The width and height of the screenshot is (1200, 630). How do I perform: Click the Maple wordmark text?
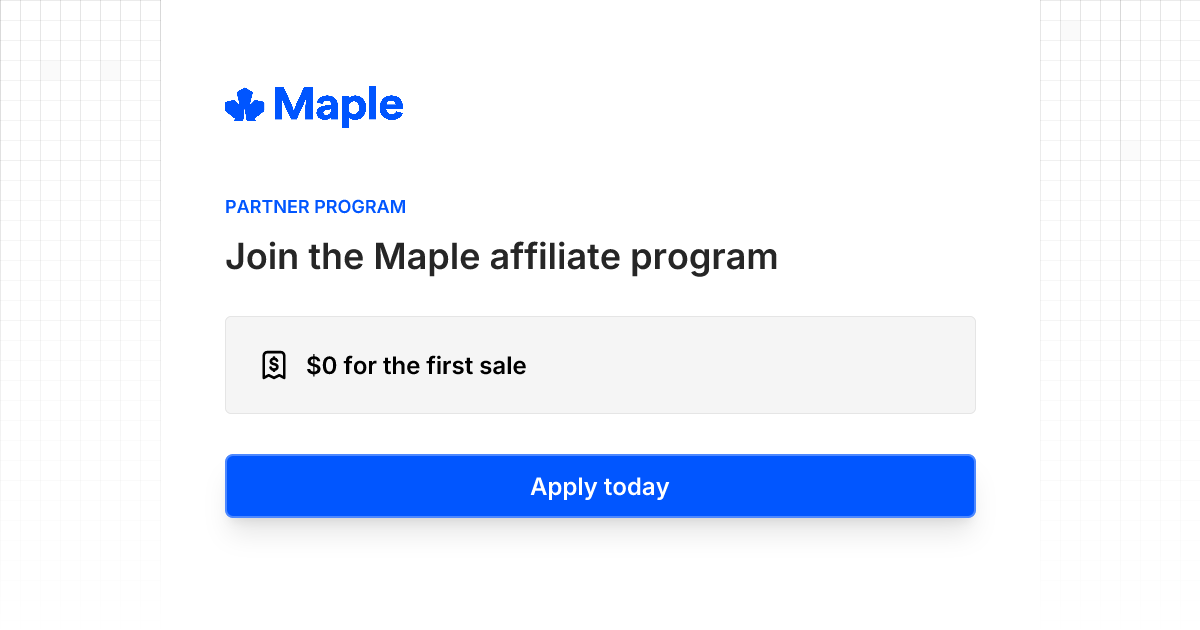tap(338, 105)
